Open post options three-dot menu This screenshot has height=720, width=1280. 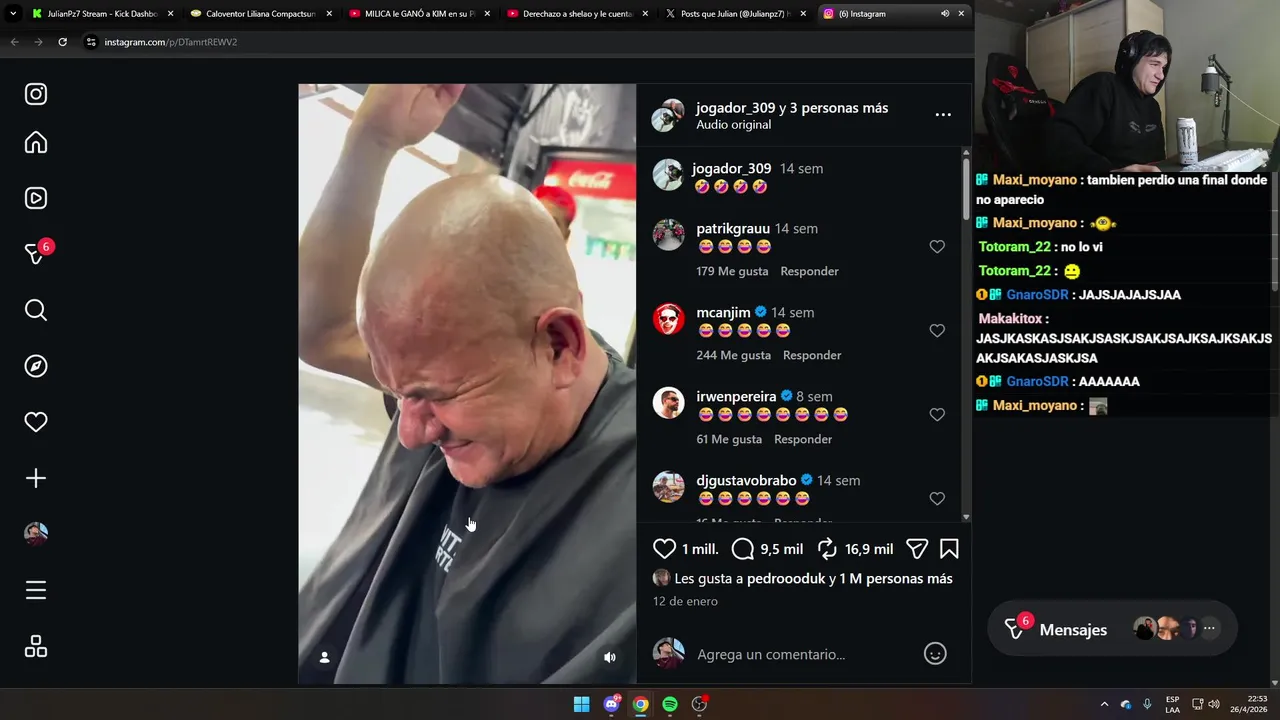click(x=943, y=115)
